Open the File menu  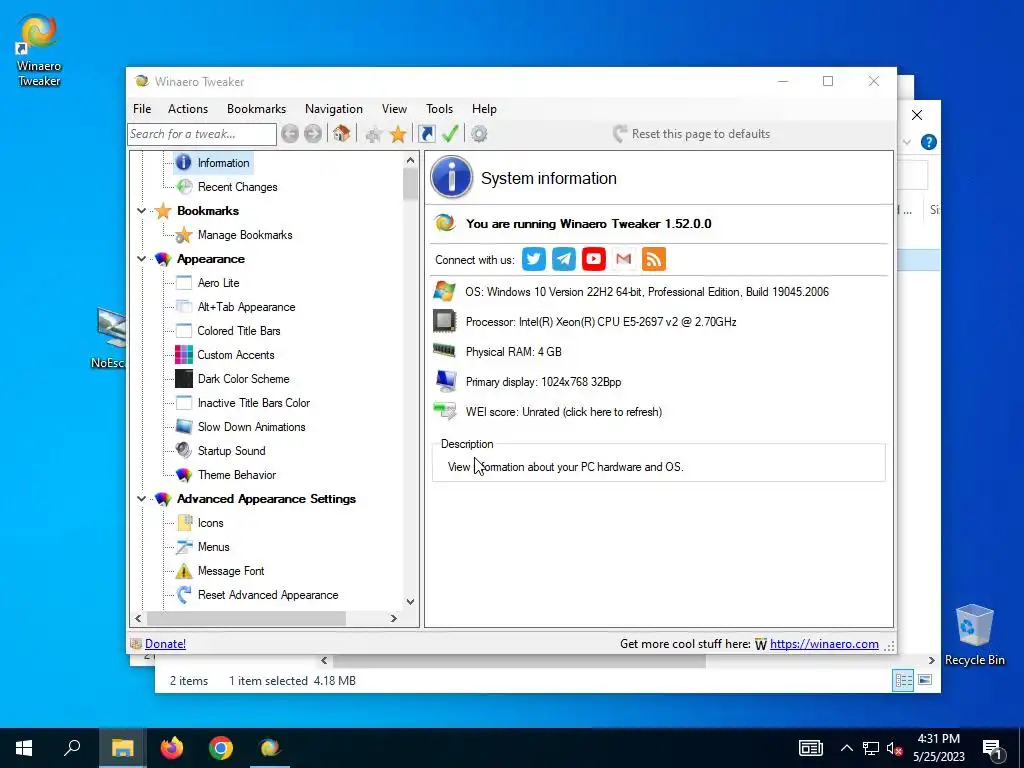click(142, 109)
